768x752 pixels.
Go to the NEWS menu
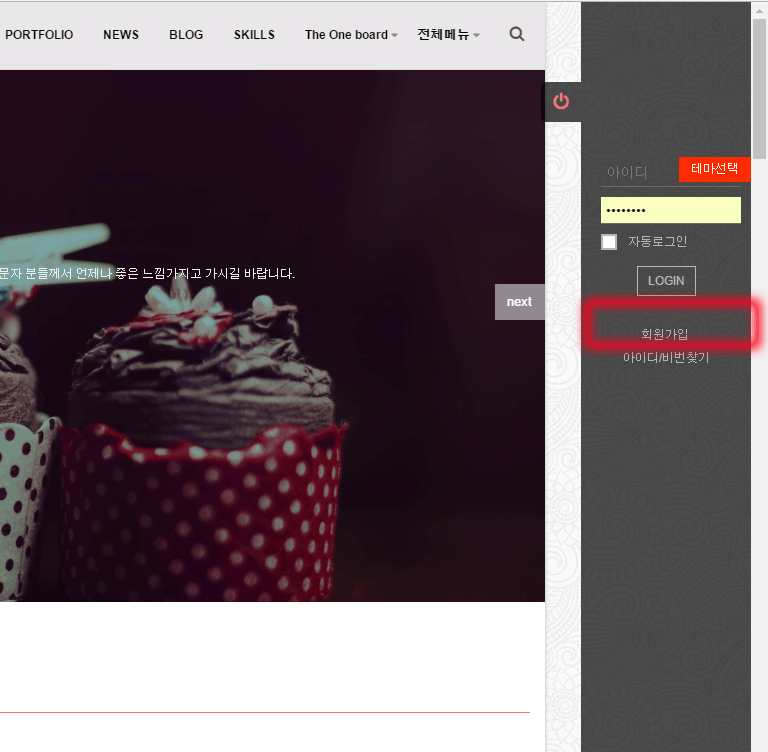click(x=121, y=35)
